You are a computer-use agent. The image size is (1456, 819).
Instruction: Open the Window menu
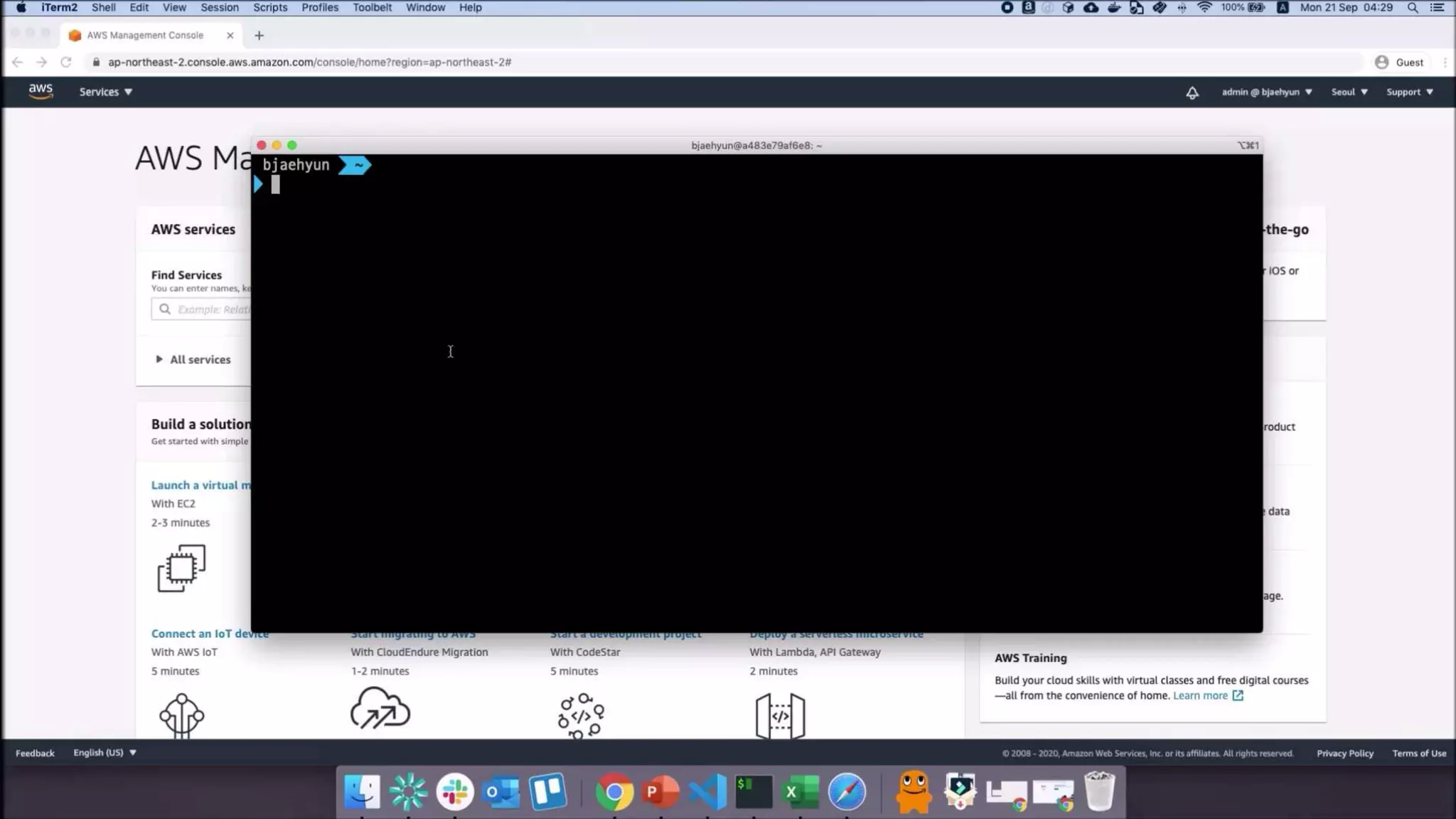(425, 8)
